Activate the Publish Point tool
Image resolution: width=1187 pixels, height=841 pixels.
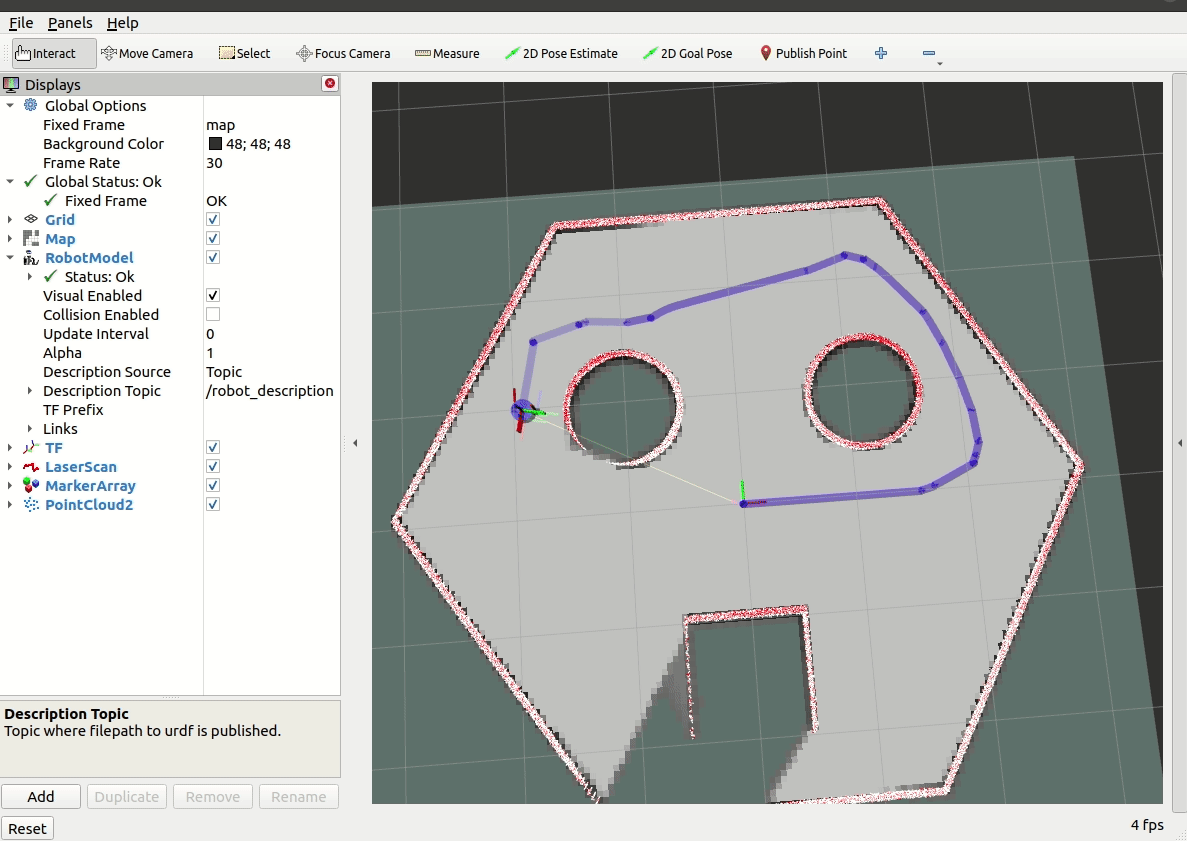pyautogui.click(x=803, y=53)
